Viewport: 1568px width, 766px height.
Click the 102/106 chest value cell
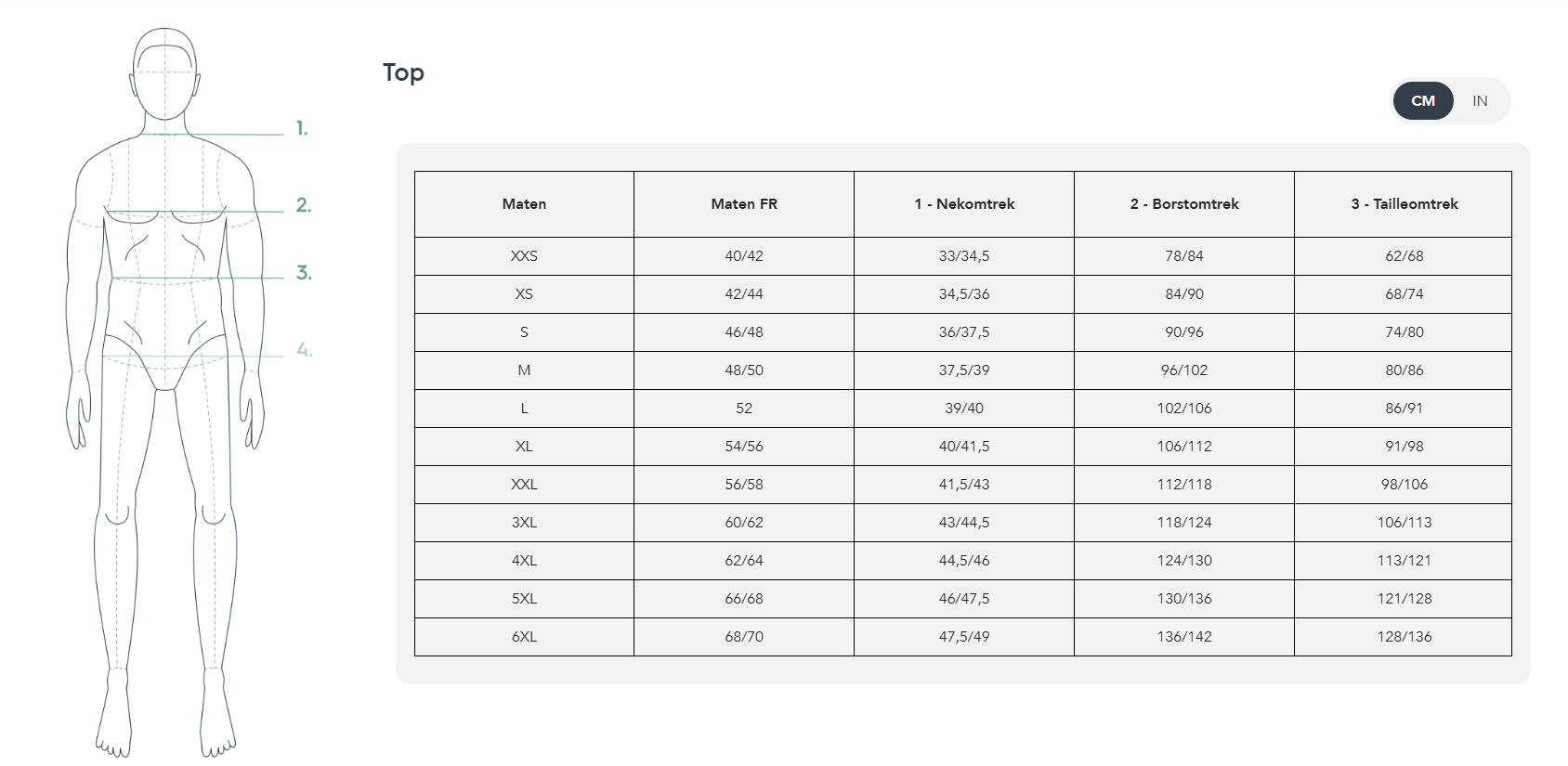[x=1184, y=409]
